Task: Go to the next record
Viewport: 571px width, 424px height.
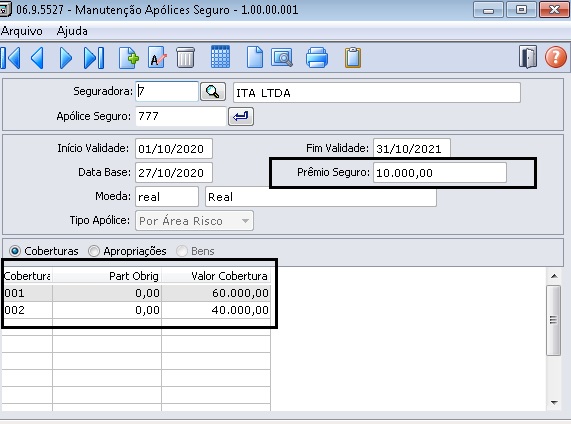Action: click(x=66, y=58)
